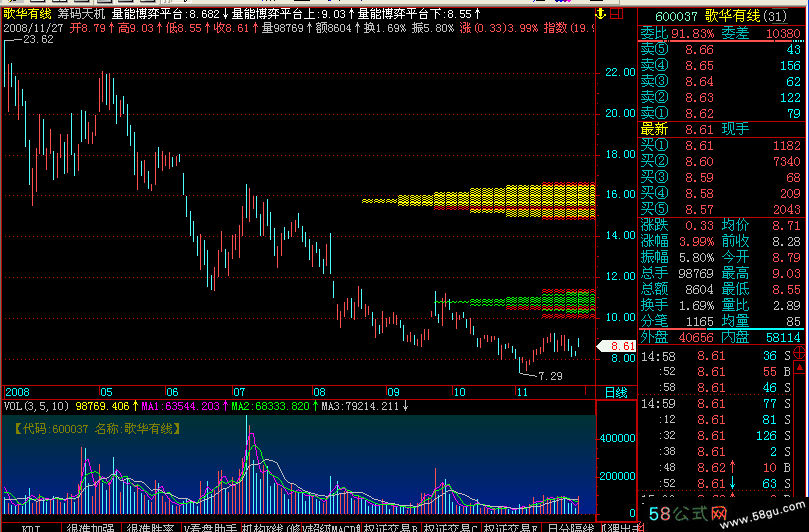Open the 权证交易B tab

point(391,528)
